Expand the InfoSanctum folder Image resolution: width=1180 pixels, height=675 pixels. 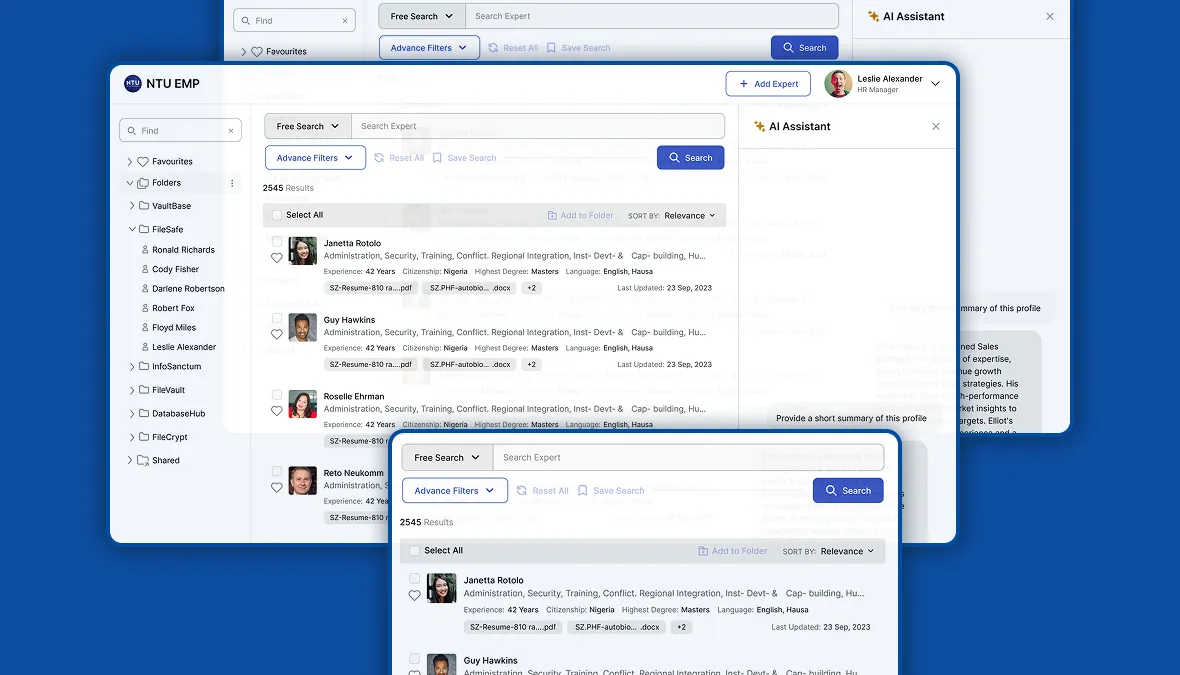point(132,366)
